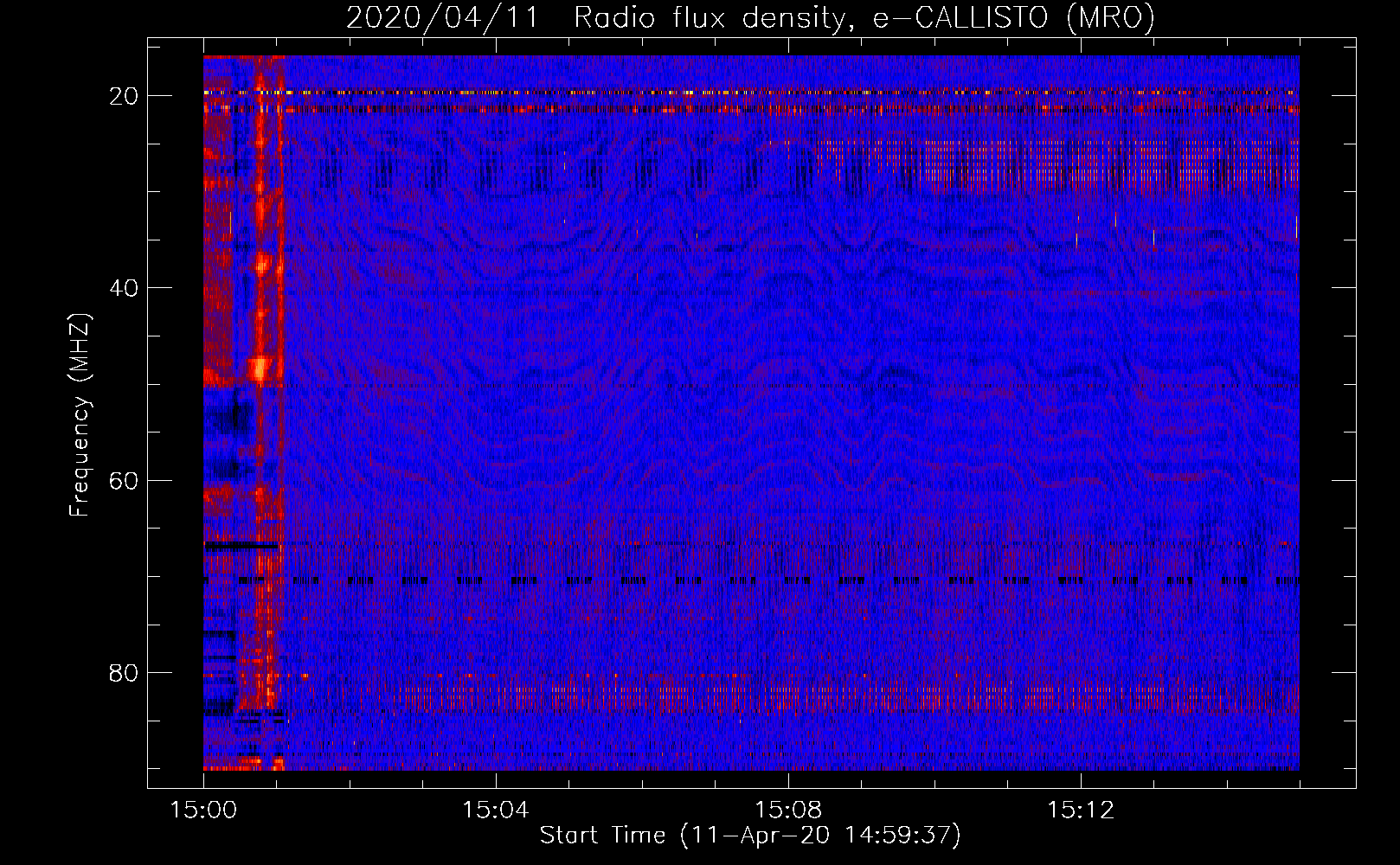
Task: Click the 'Frequency (MHZ)' y-axis label
Action: [x=80, y=414]
